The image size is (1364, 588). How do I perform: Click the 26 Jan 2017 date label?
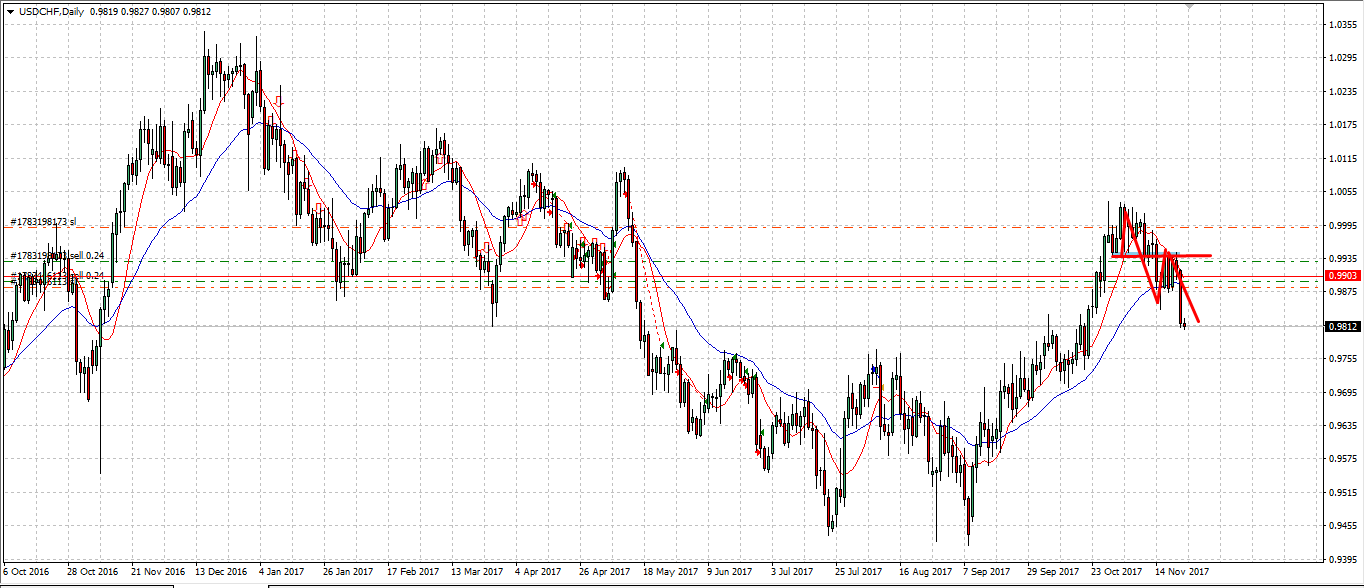tap(348, 572)
